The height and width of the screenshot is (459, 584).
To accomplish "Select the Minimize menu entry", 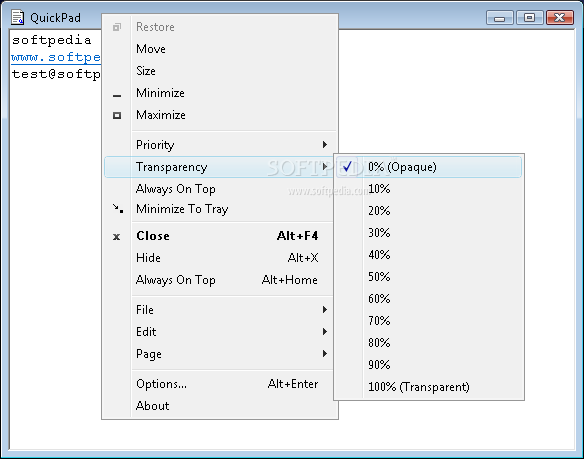I will click(x=220, y=93).
